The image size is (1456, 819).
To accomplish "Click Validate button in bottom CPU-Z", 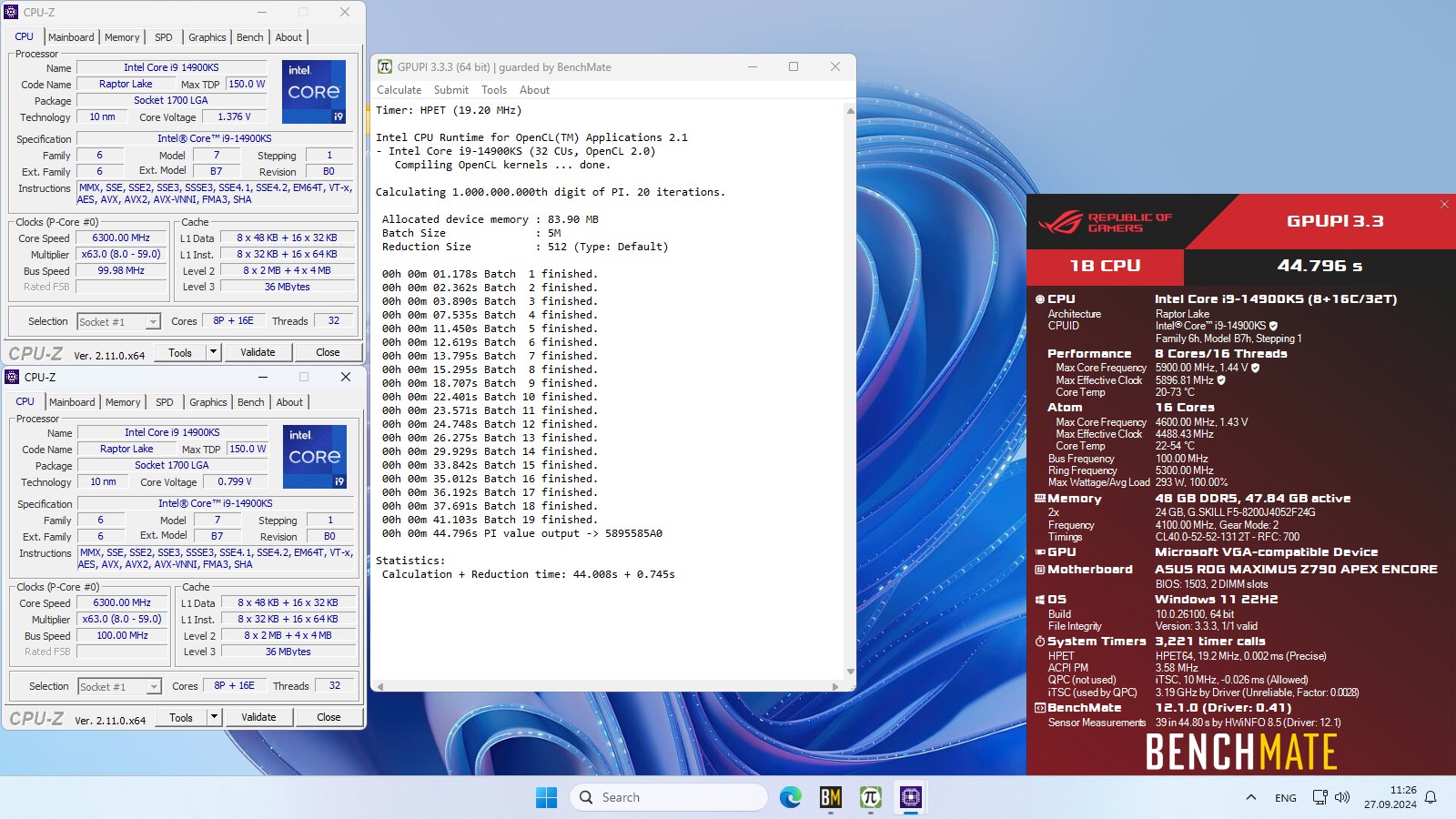I will point(258,717).
